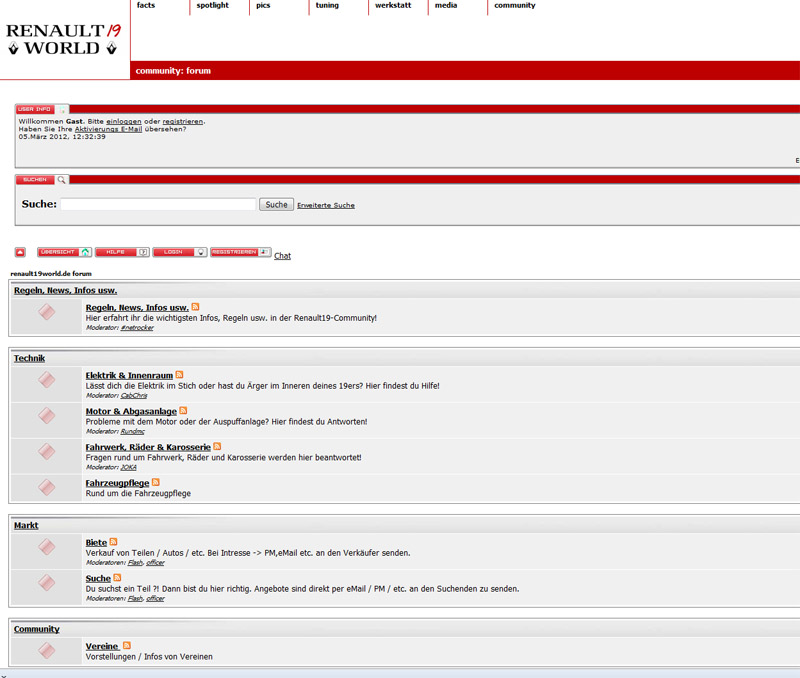View moderator Flash in Biete row
The width and height of the screenshot is (800, 678).
(x=135, y=562)
